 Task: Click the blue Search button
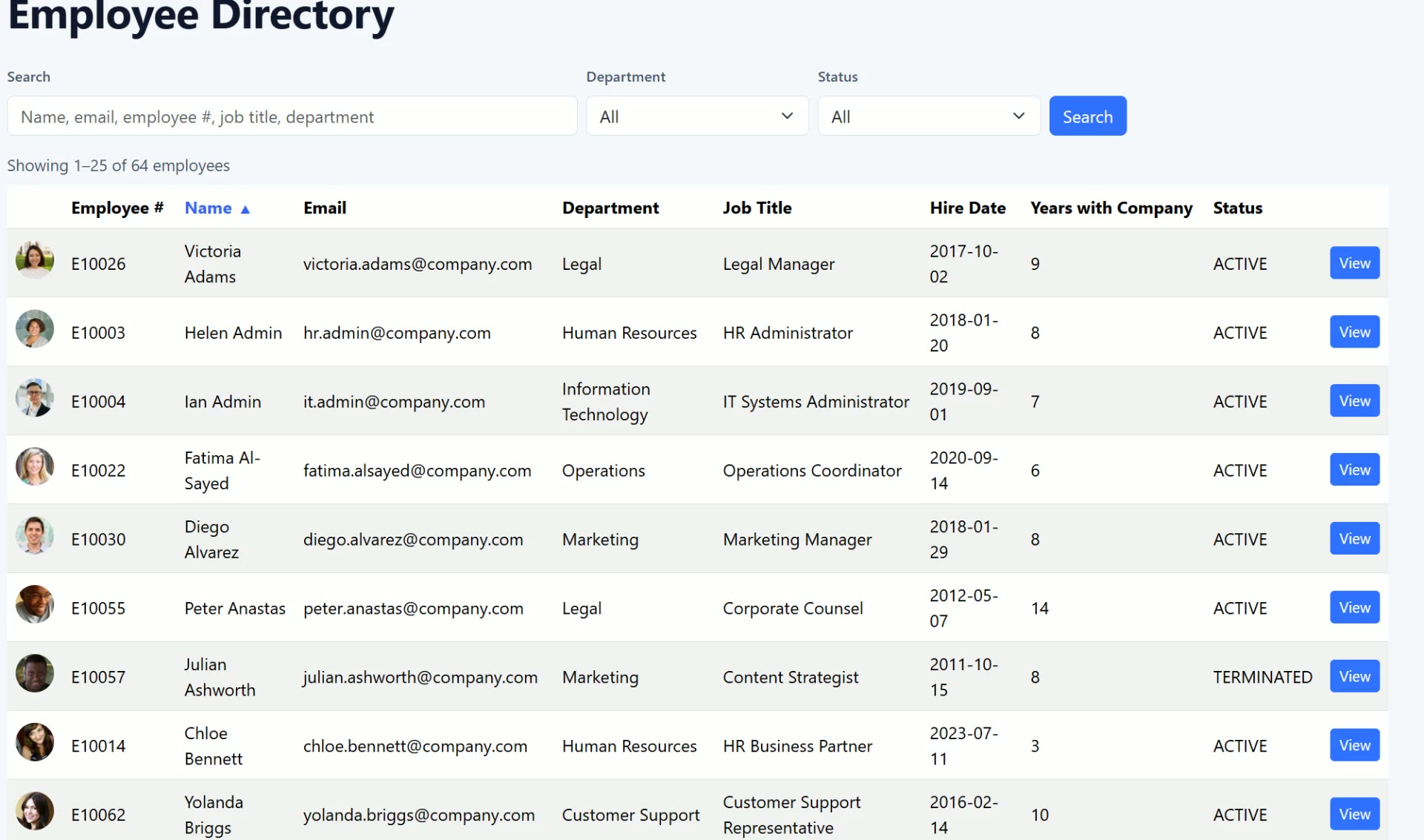click(x=1087, y=116)
